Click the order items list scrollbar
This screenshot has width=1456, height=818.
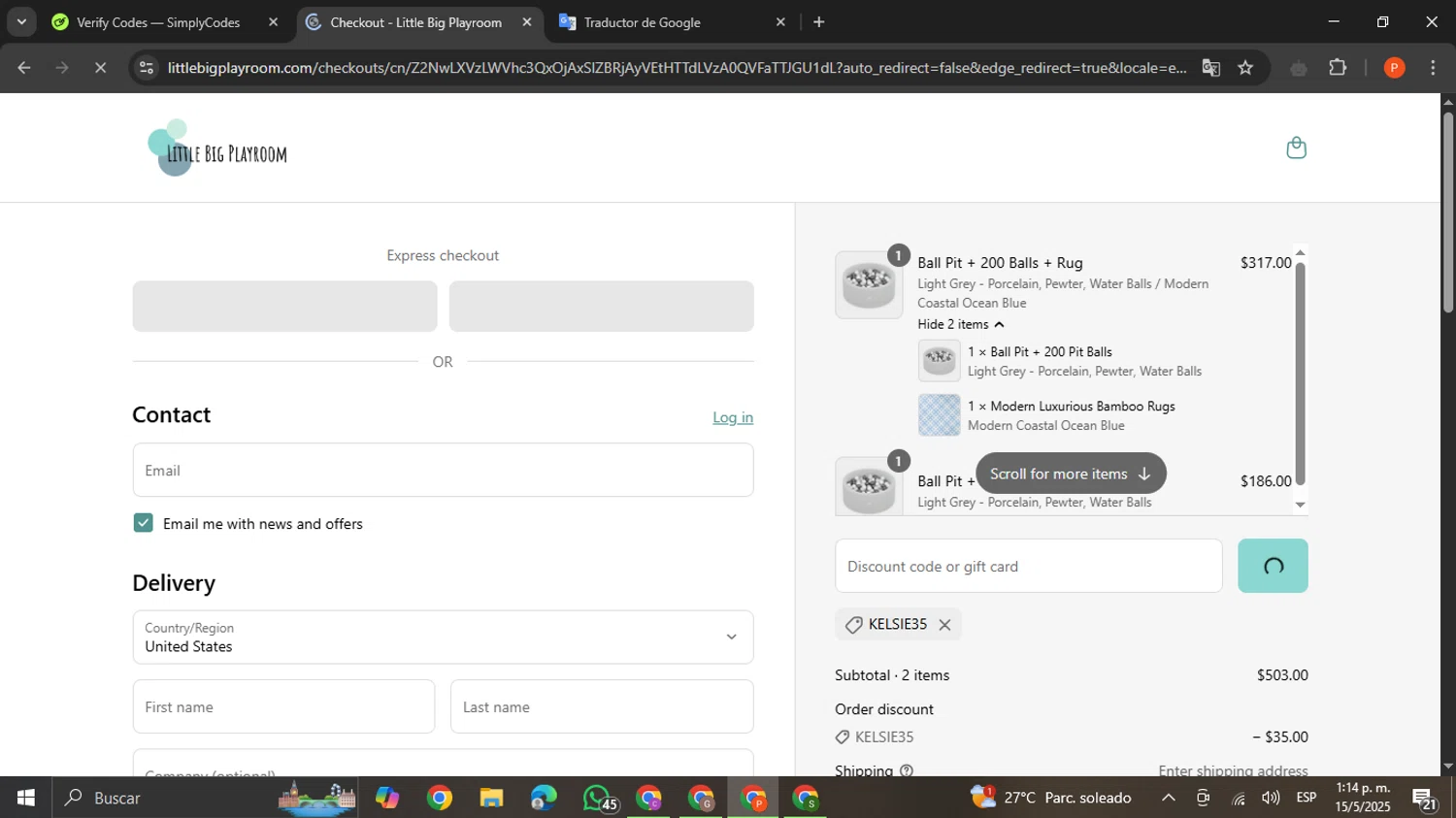click(1300, 374)
